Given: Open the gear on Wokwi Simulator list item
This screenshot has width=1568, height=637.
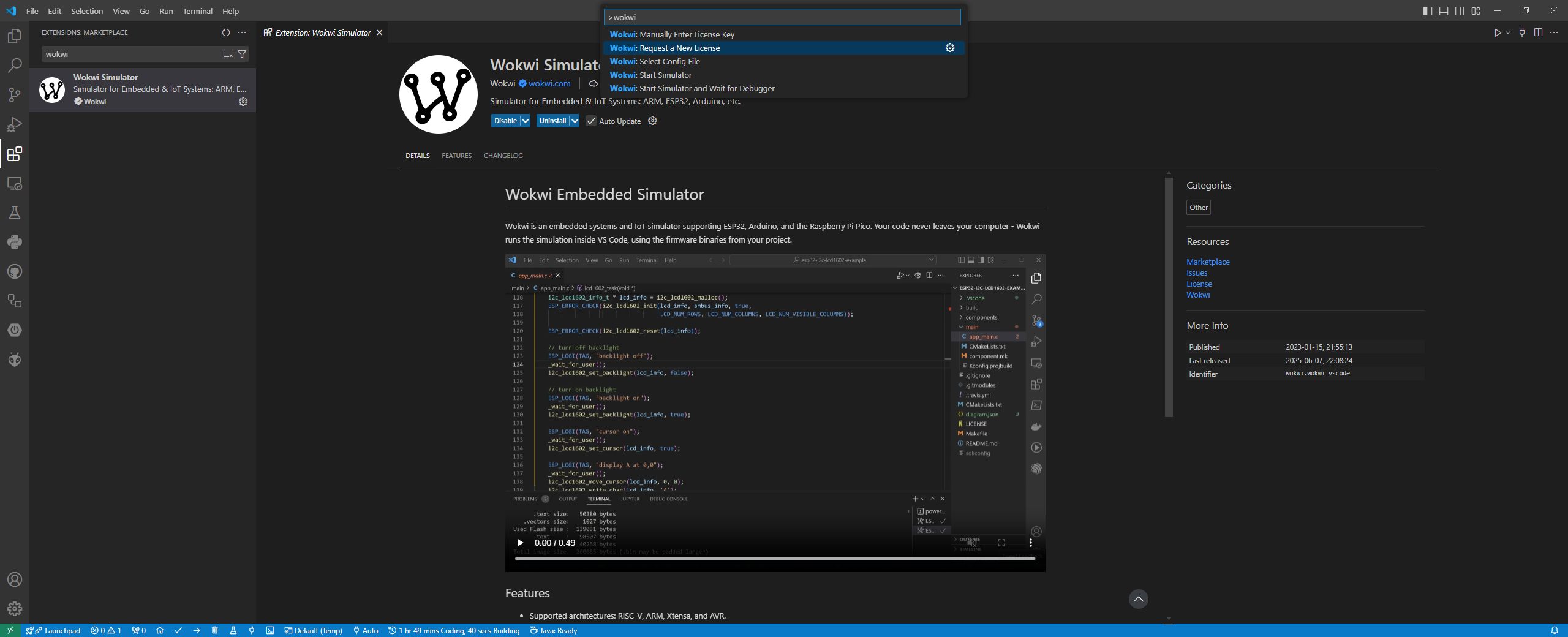Looking at the screenshot, I should (x=243, y=102).
